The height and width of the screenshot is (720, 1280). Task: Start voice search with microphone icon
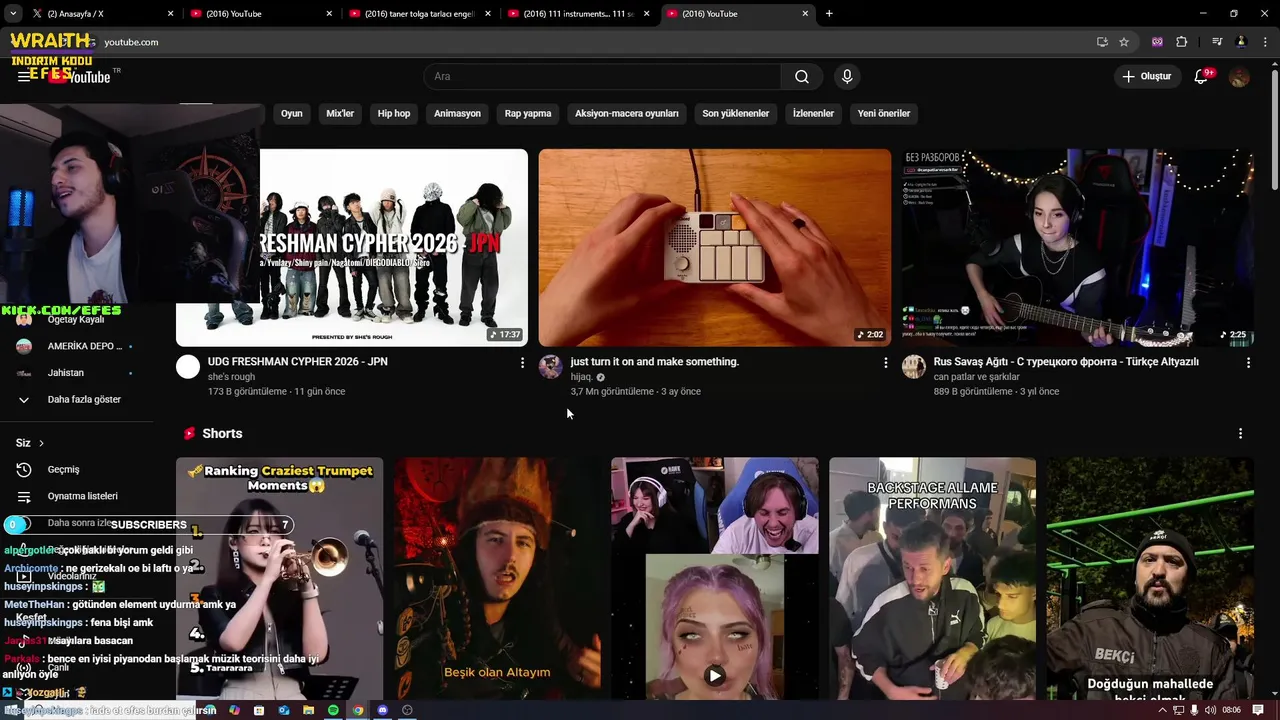pos(847,77)
